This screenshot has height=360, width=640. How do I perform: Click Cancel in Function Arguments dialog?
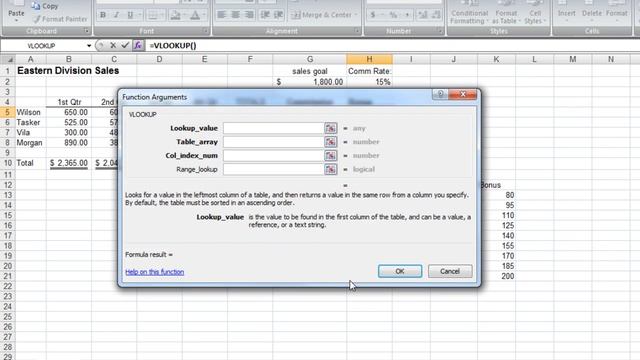[x=450, y=271]
